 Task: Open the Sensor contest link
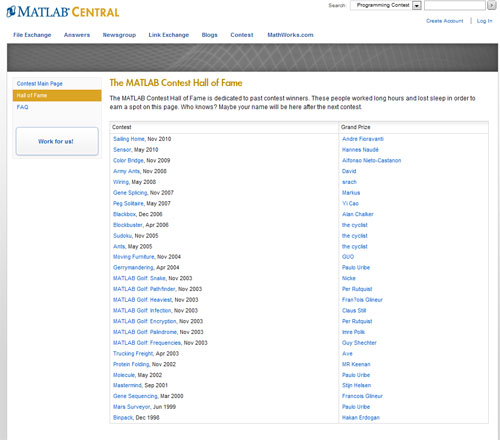click(122, 150)
